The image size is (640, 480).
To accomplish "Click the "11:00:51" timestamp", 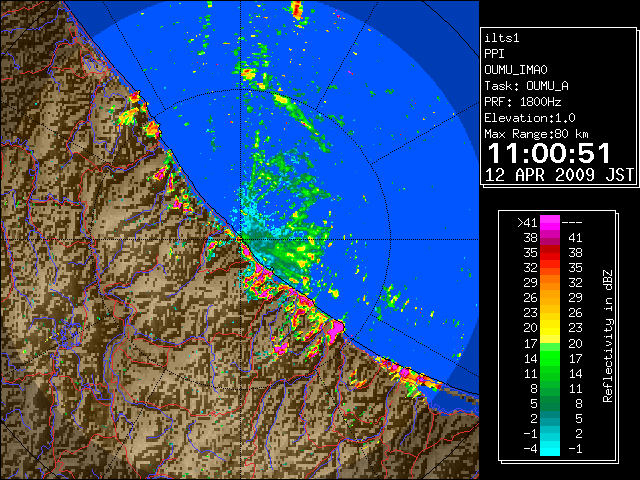I will pyautogui.click(x=549, y=153).
